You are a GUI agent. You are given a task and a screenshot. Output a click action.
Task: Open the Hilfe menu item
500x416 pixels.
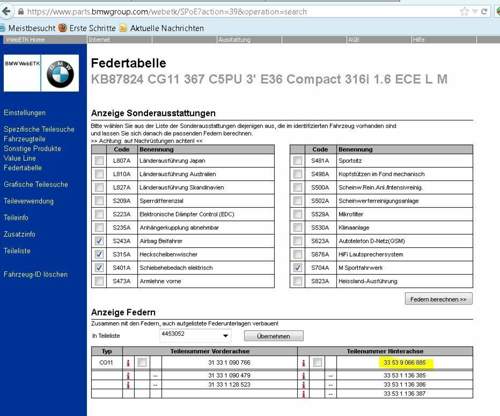click(x=419, y=40)
